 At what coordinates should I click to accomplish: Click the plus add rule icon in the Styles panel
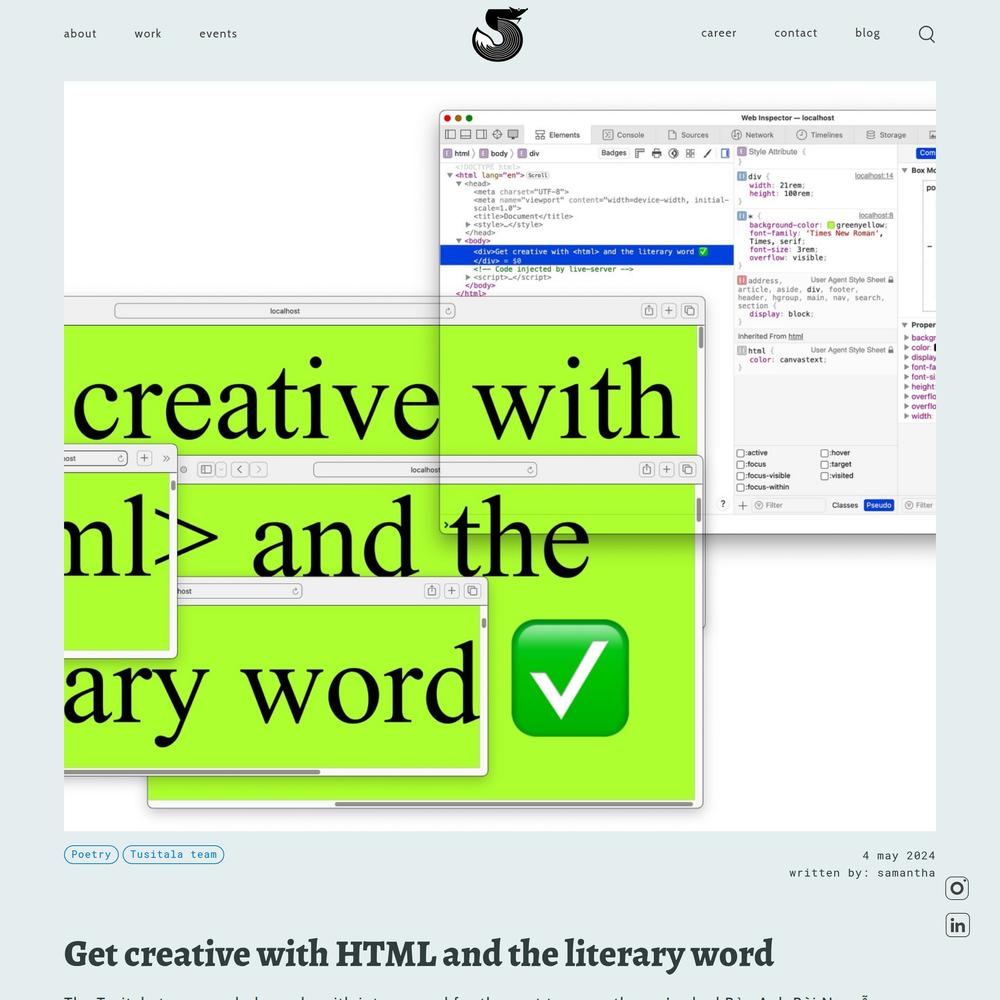tap(742, 505)
